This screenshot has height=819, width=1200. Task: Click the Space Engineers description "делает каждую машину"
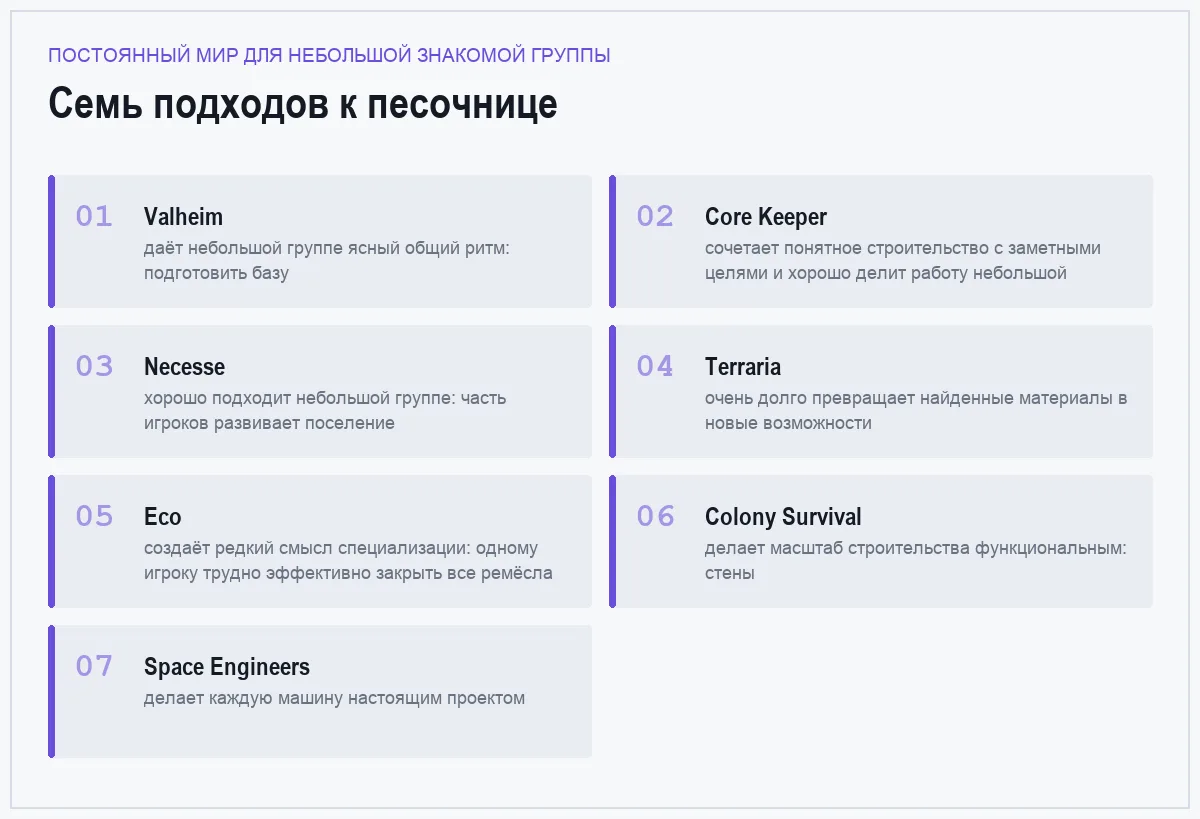[334, 698]
